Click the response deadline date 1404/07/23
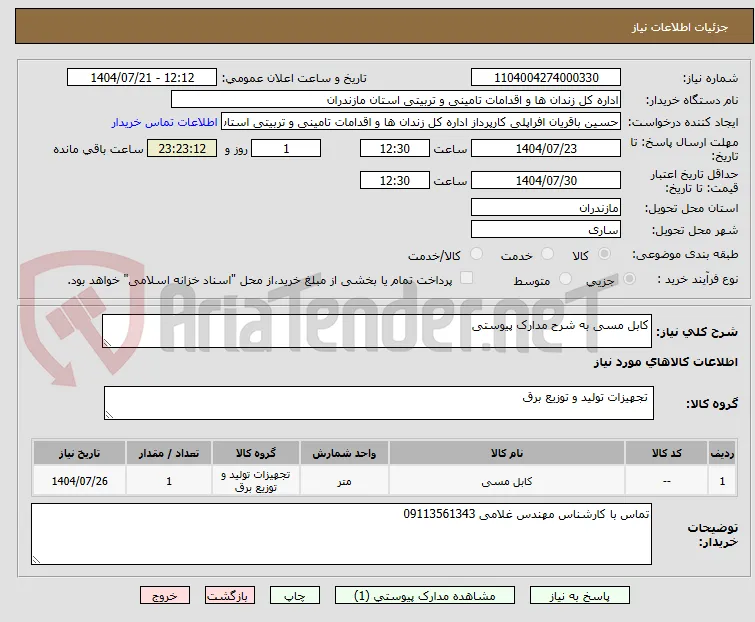 (546, 148)
